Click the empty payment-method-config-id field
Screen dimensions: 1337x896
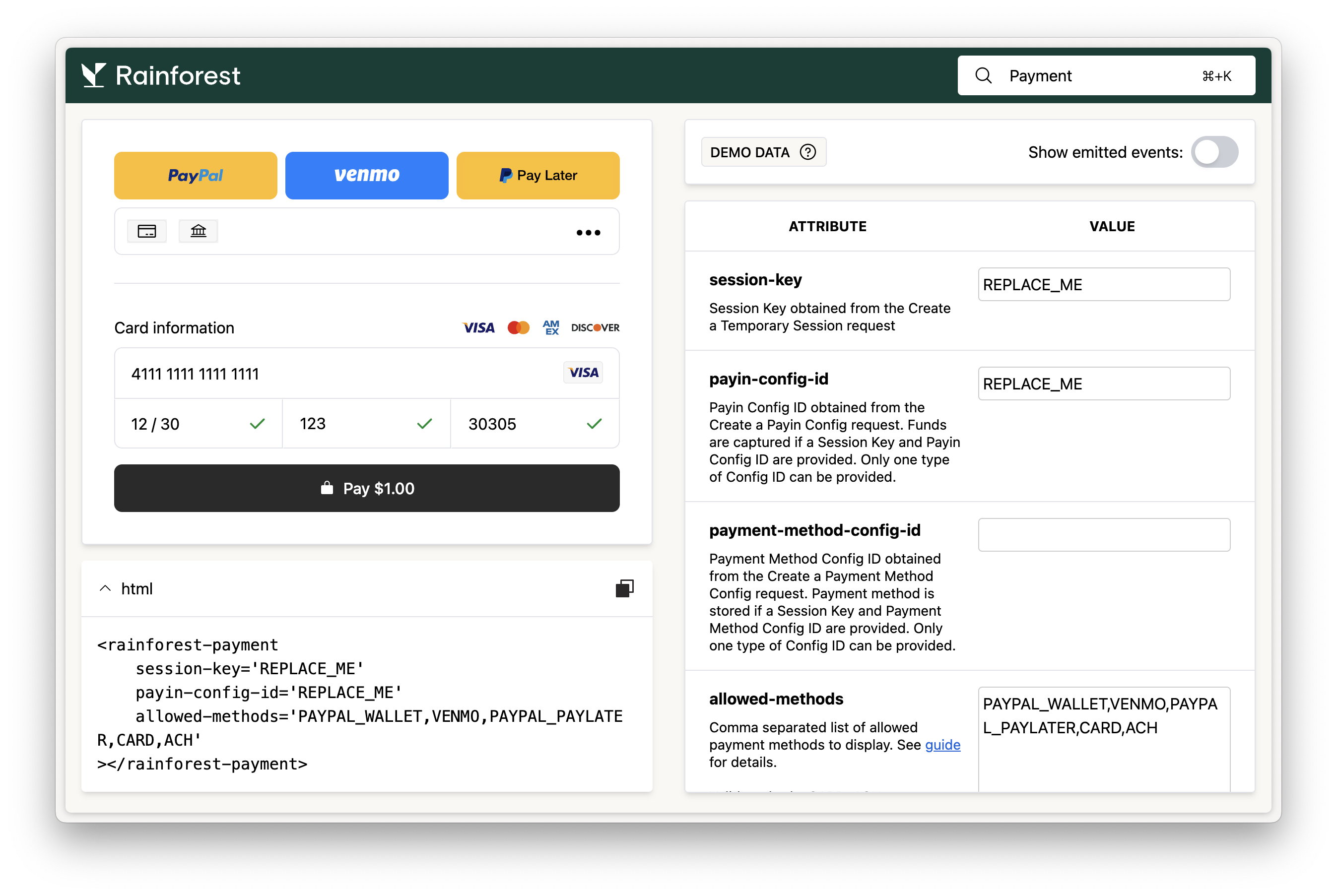[1104, 535]
